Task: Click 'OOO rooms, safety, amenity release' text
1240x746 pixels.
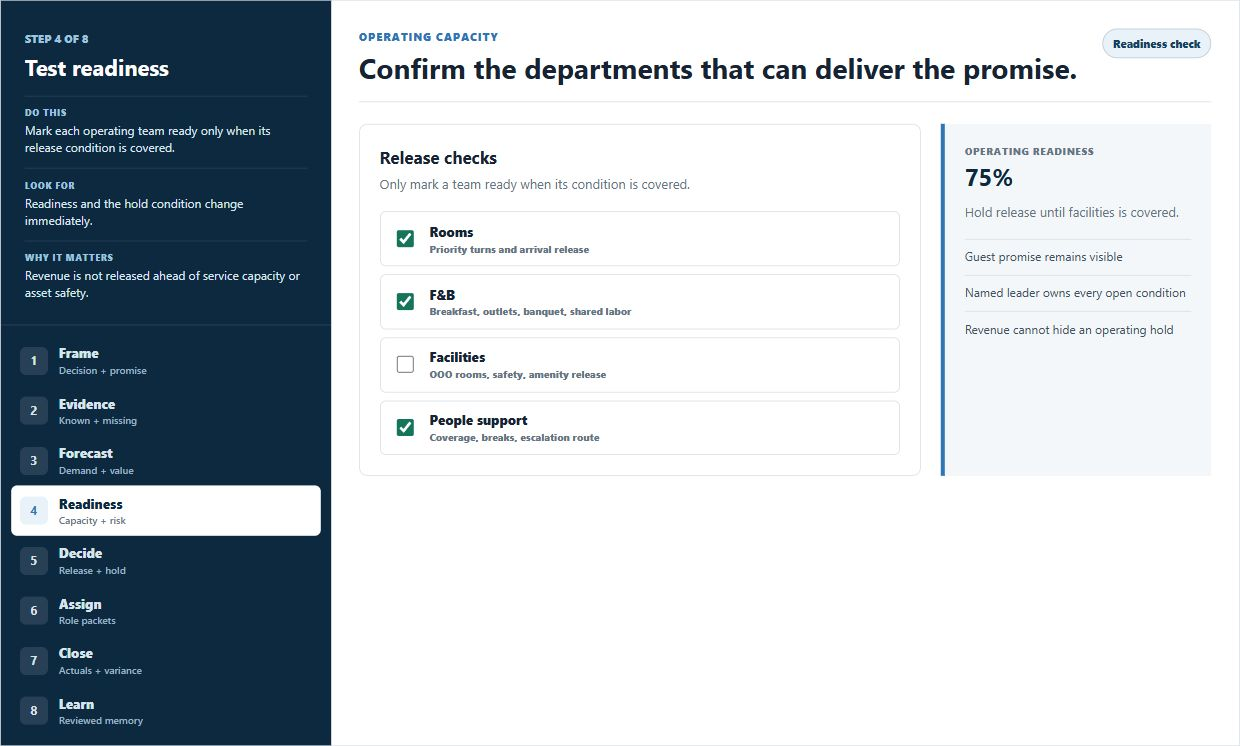Action: 518,375
